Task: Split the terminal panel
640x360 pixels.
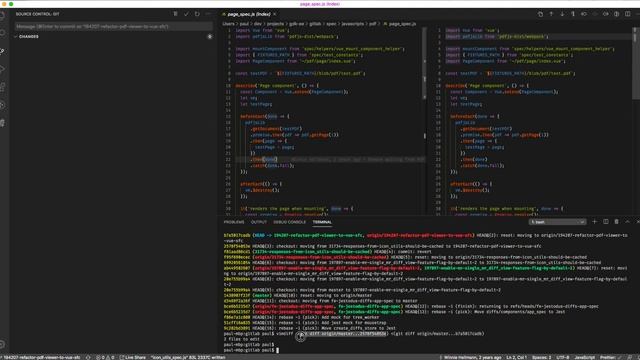Action: coord(606,222)
